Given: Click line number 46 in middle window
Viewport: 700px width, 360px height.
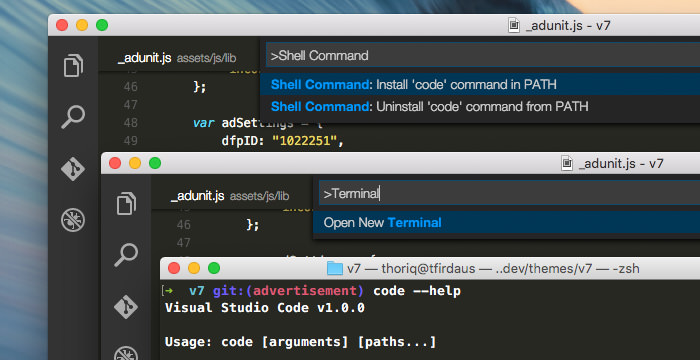Looking at the screenshot, I should pyautogui.click(x=184, y=224).
